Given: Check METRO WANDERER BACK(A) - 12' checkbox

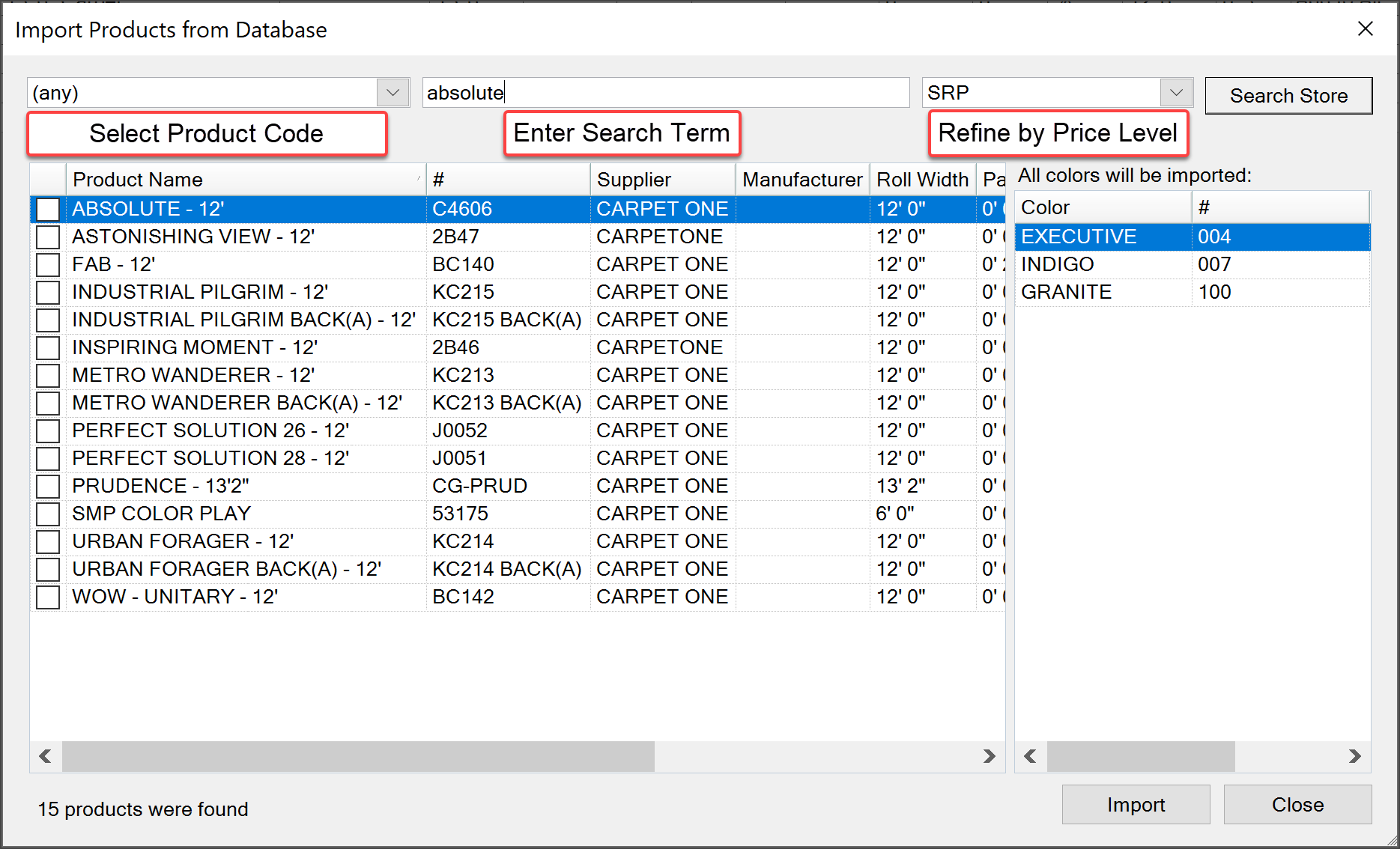Looking at the screenshot, I should coord(48,403).
